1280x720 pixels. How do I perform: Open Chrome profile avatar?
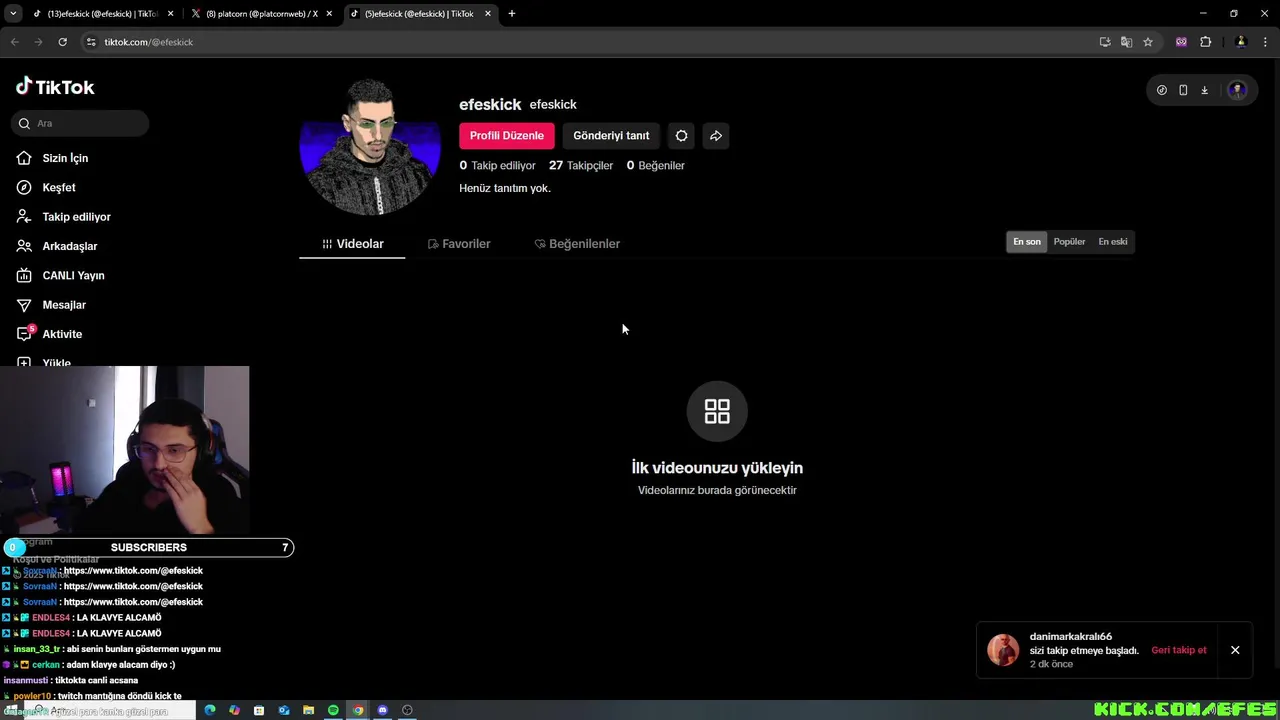tap(1241, 42)
